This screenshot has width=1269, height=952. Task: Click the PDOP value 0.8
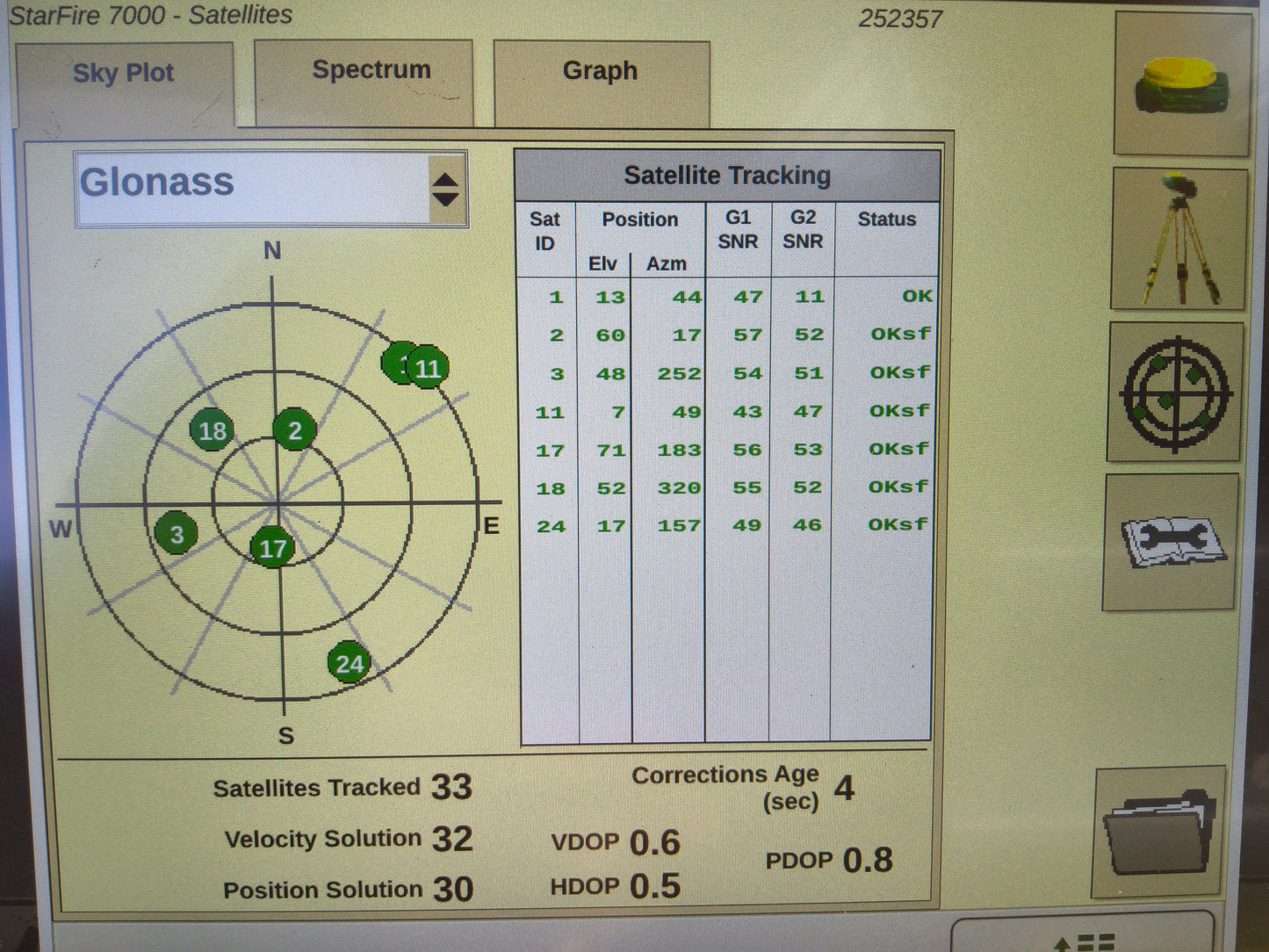click(x=868, y=860)
